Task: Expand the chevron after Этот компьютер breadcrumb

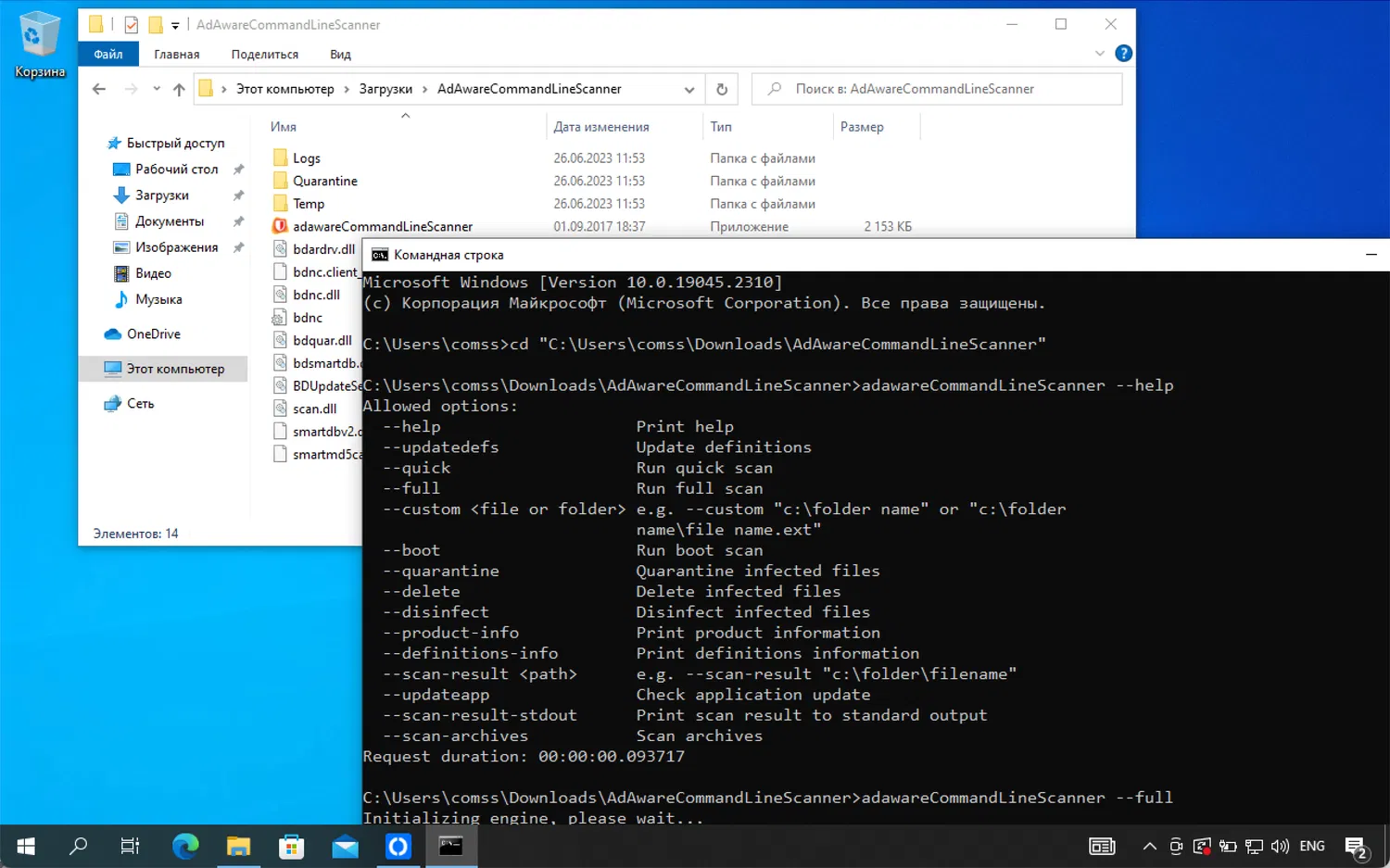Action: tap(347, 89)
